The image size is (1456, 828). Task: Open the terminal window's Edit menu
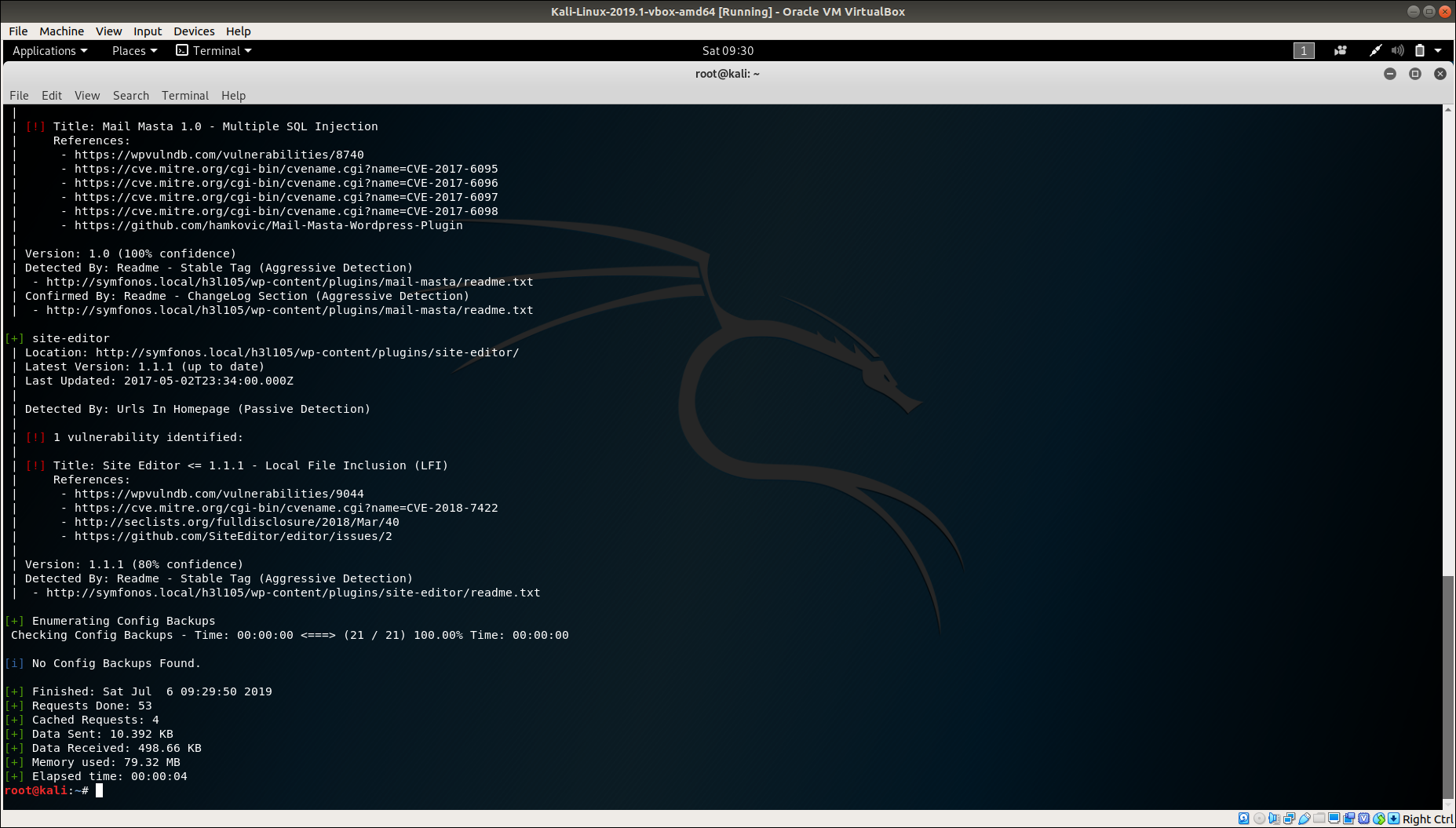pyautogui.click(x=52, y=96)
